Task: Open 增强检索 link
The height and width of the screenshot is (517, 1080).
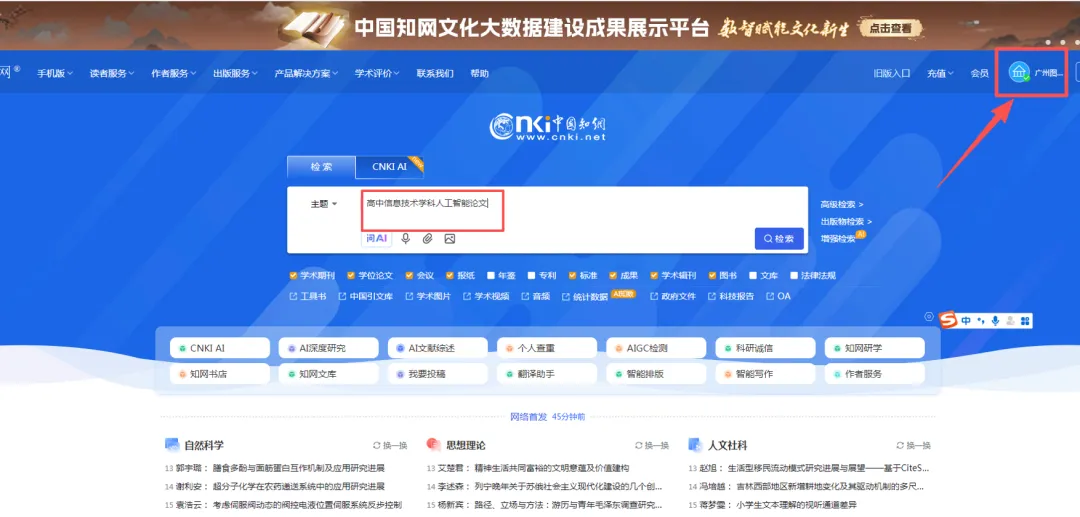Action: 838,239
